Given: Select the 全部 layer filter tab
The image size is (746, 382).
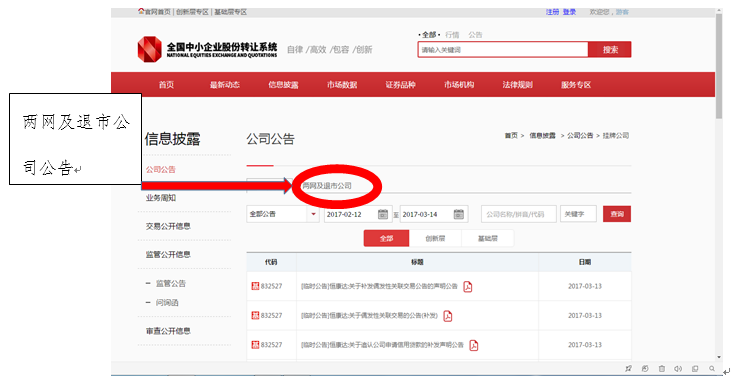Looking at the screenshot, I should pos(386,238).
